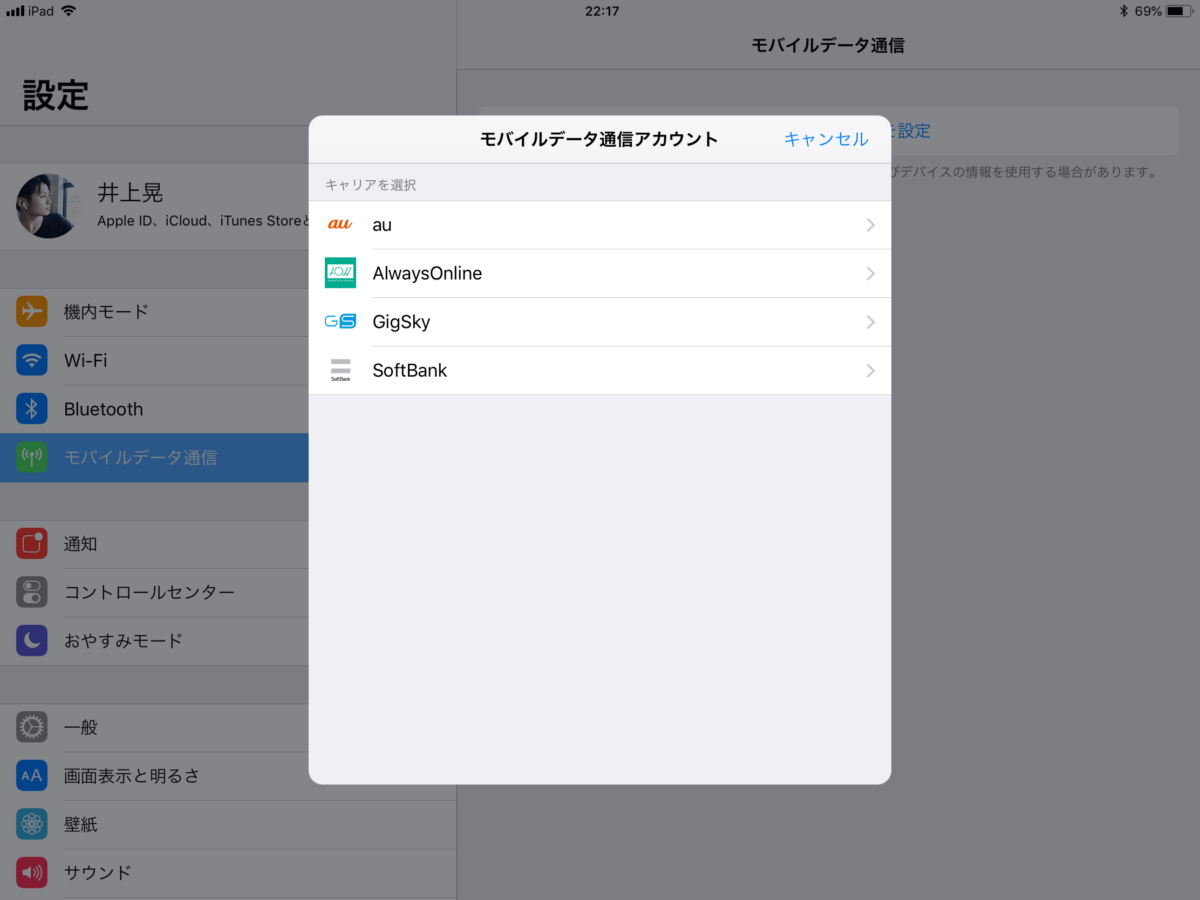Tap the Wallpaper (壁紙) flower icon

(x=32, y=824)
